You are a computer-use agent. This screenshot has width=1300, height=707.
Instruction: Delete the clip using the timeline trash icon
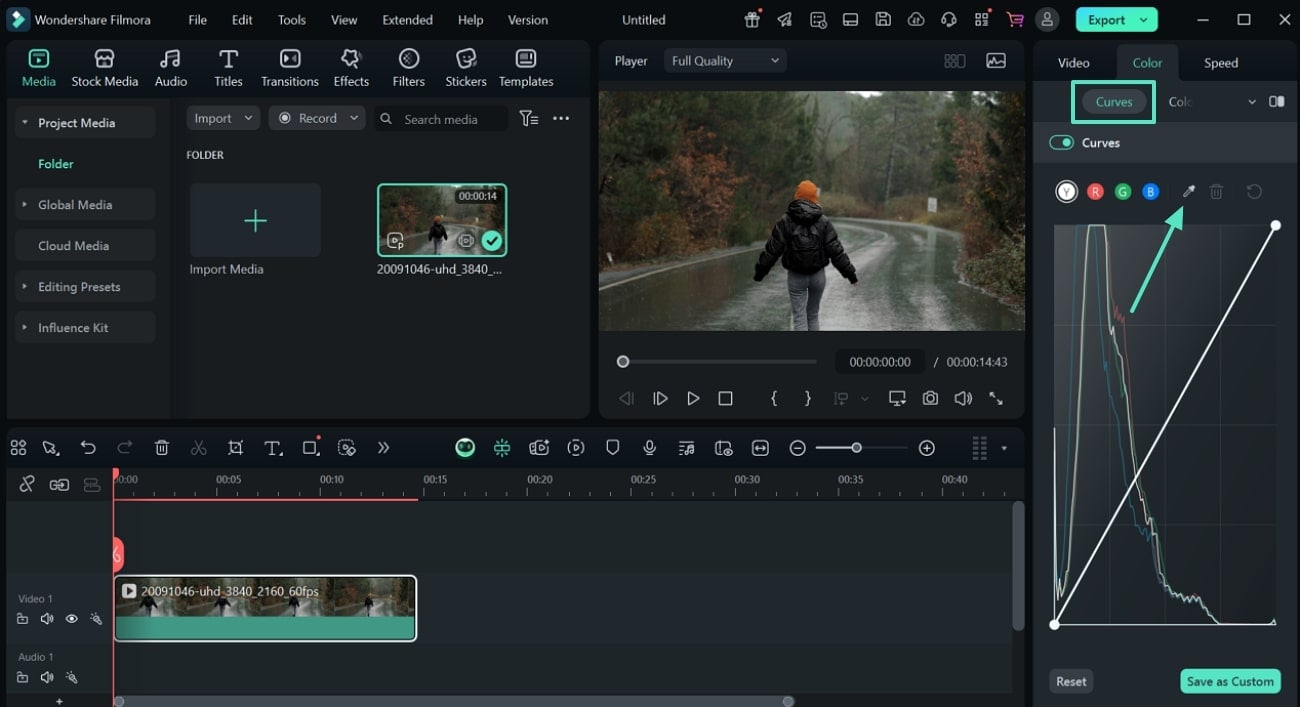click(x=162, y=448)
